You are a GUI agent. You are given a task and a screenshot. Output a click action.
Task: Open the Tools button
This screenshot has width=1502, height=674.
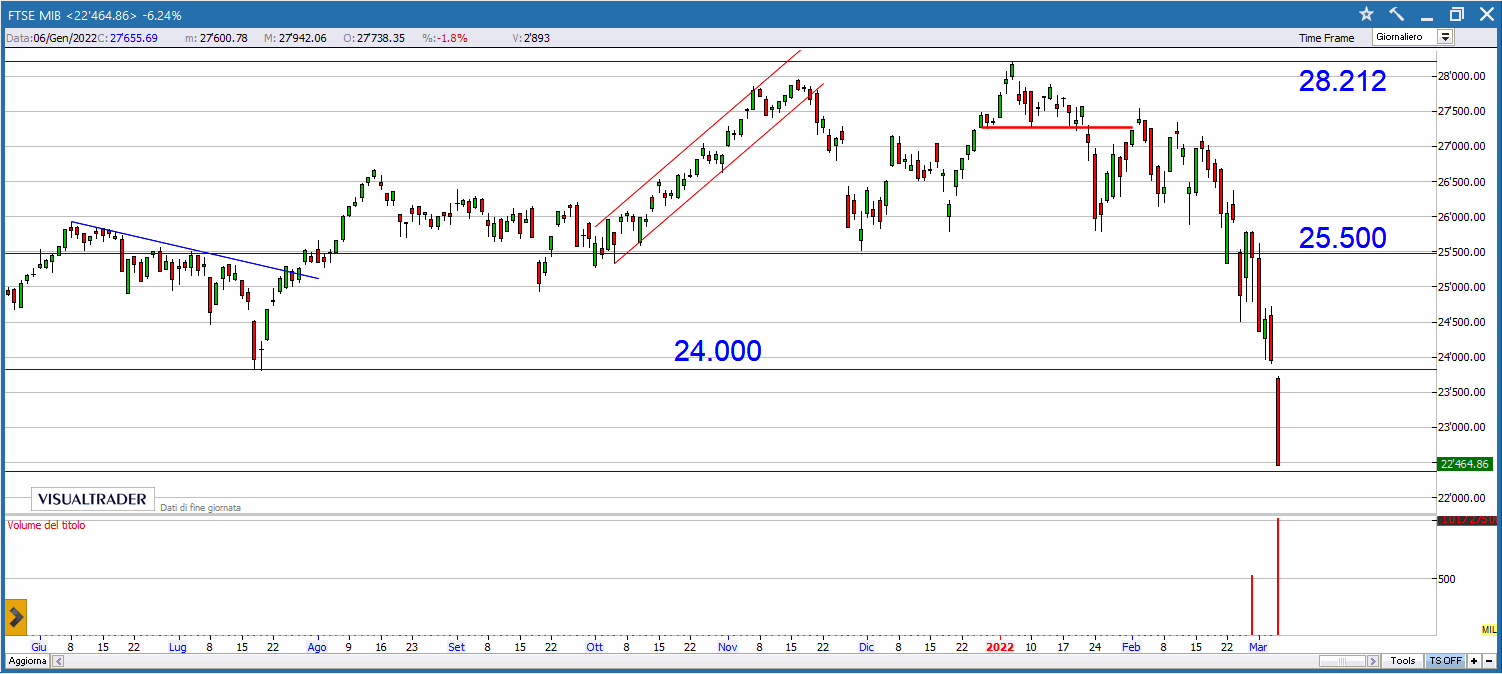pos(1403,661)
